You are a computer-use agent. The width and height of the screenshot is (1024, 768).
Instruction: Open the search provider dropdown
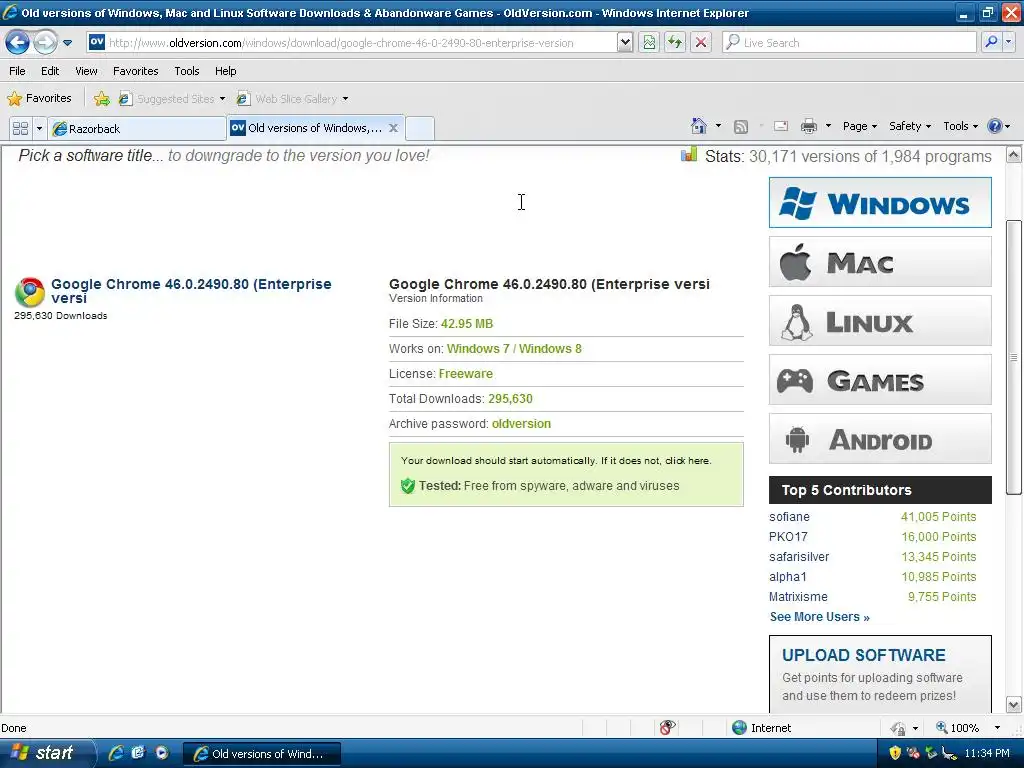pos(1008,42)
